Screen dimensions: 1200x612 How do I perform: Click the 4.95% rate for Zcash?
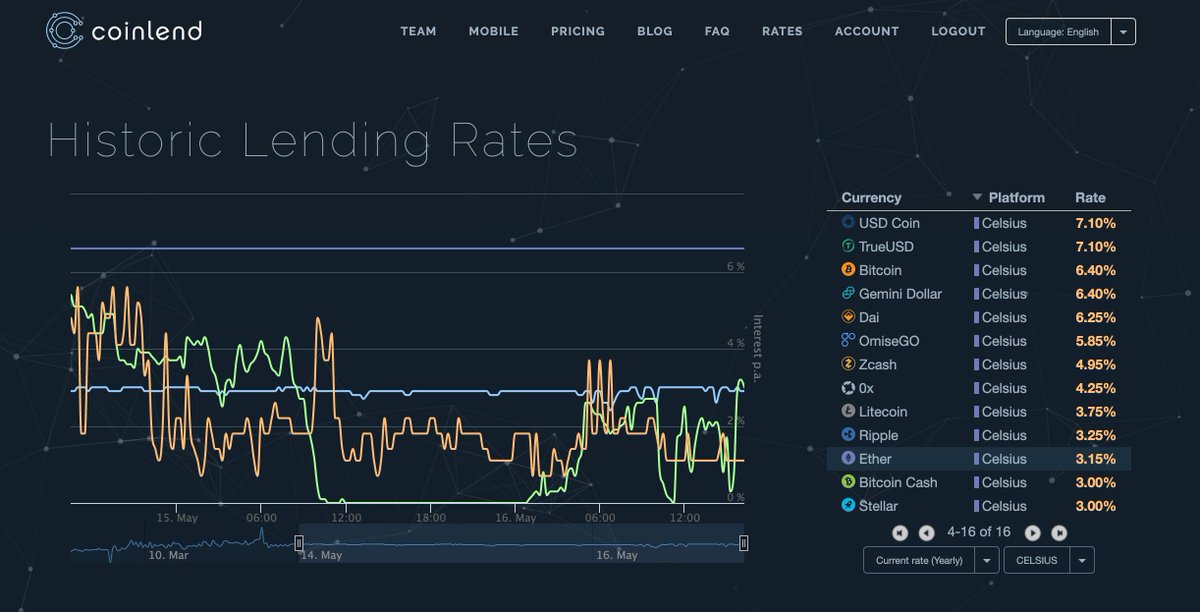[1095, 365]
